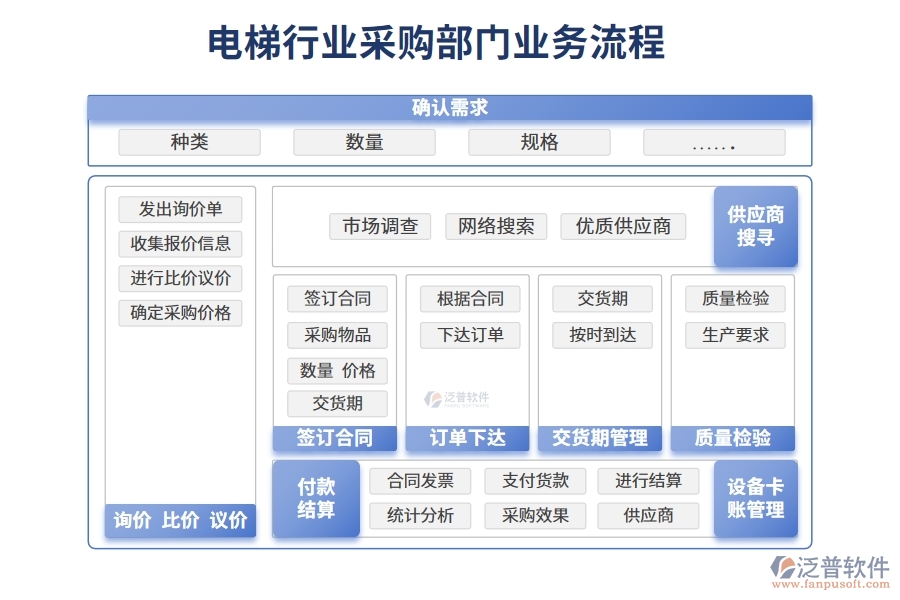The image size is (900, 600).
Task: Select the 规格 requirement box
Action: 539,141
